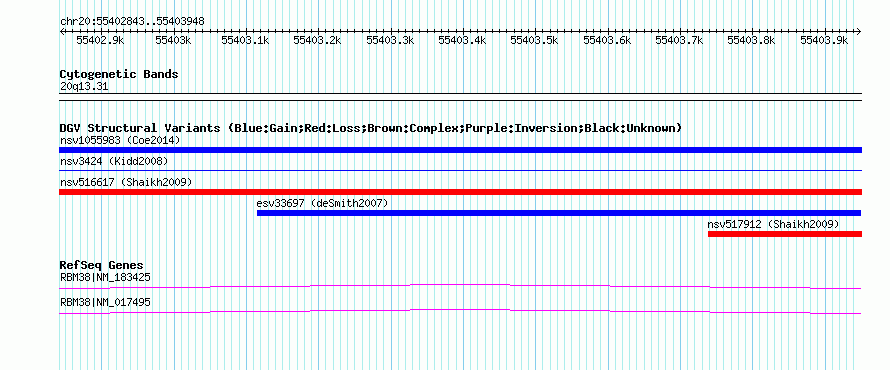
Task: Click the nsv1055983 (Coe2014) blue gain bar
Action: pos(460,150)
